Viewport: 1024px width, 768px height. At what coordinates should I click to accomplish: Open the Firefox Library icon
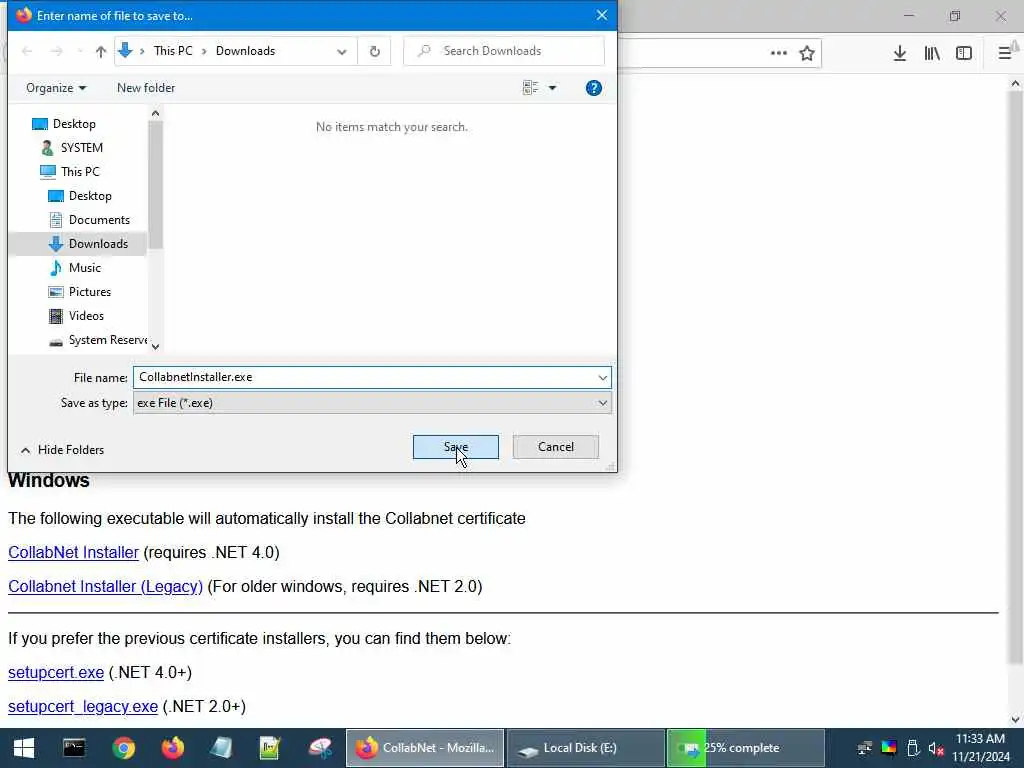click(932, 53)
